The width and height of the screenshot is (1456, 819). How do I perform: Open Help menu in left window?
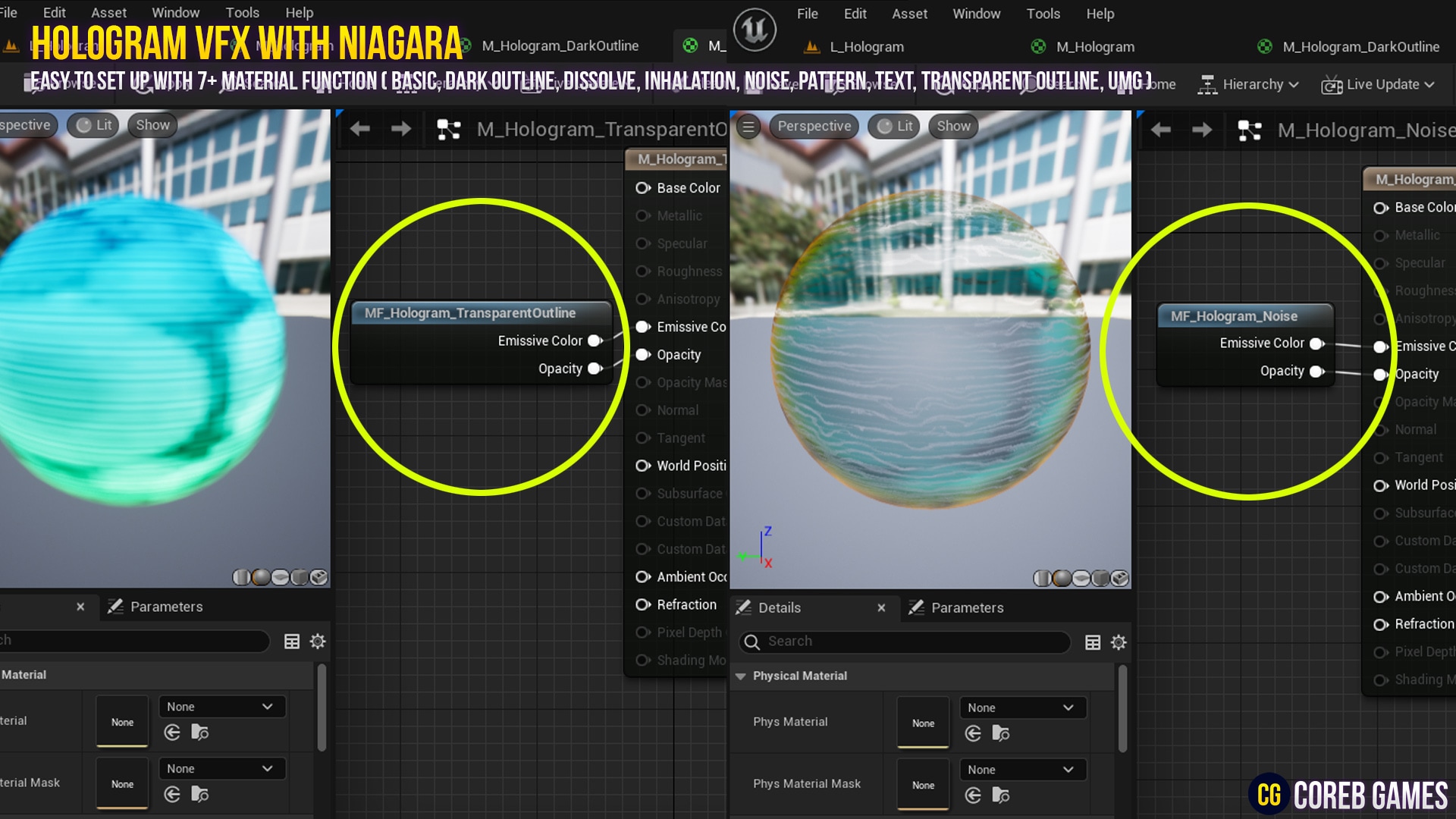[x=299, y=13]
